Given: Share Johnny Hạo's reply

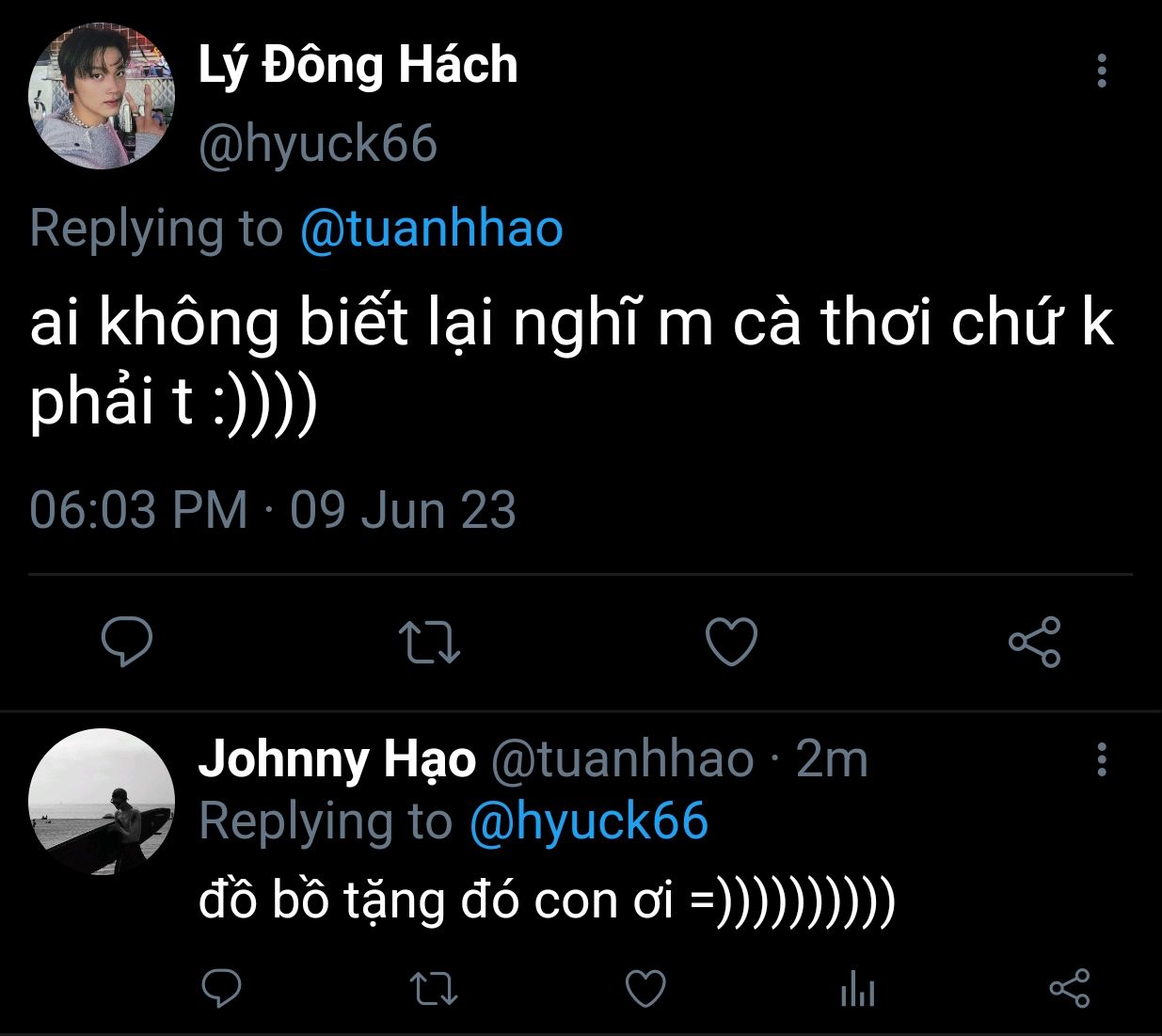Looking at the screenshot, I should point(1069,988).
